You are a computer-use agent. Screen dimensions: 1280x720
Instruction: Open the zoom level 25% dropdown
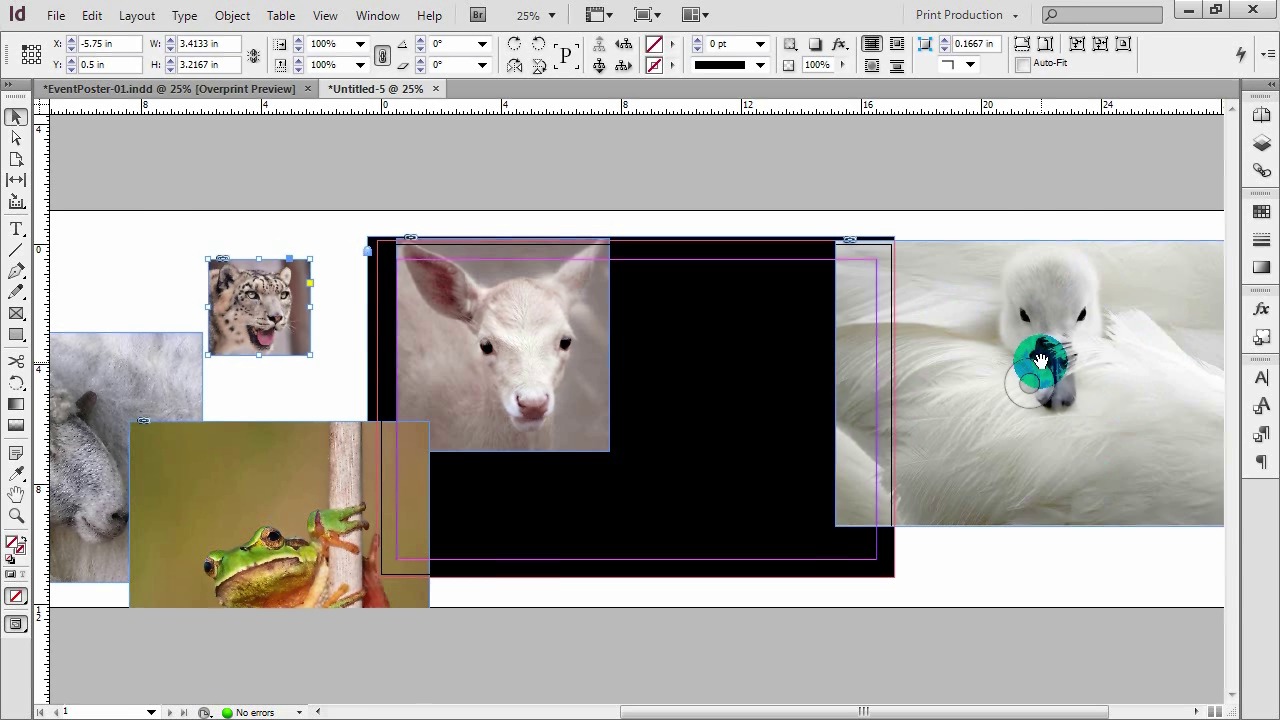tap(551, 15)
